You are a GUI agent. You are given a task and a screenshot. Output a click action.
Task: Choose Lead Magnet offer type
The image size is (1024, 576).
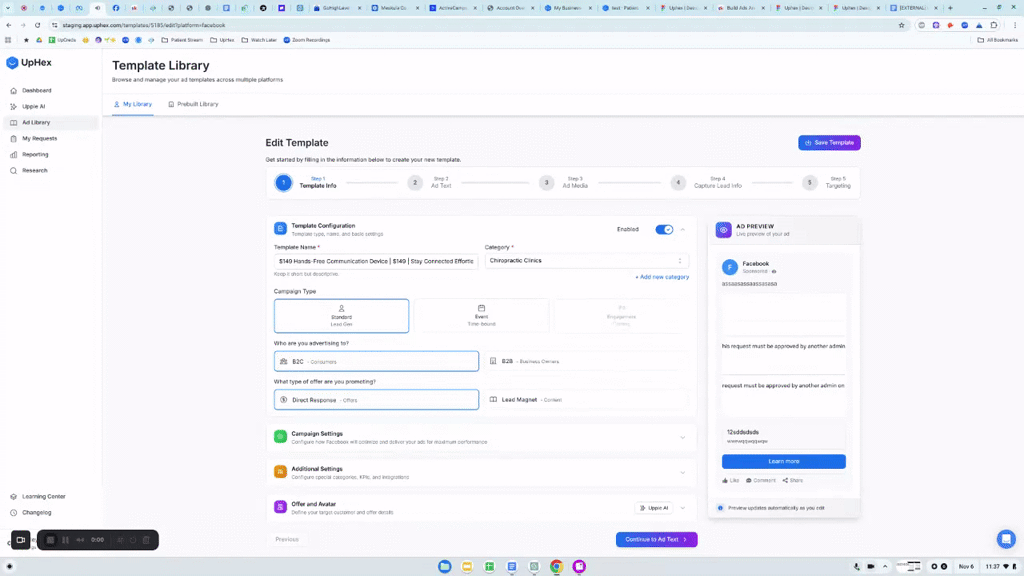coord(586,400)
